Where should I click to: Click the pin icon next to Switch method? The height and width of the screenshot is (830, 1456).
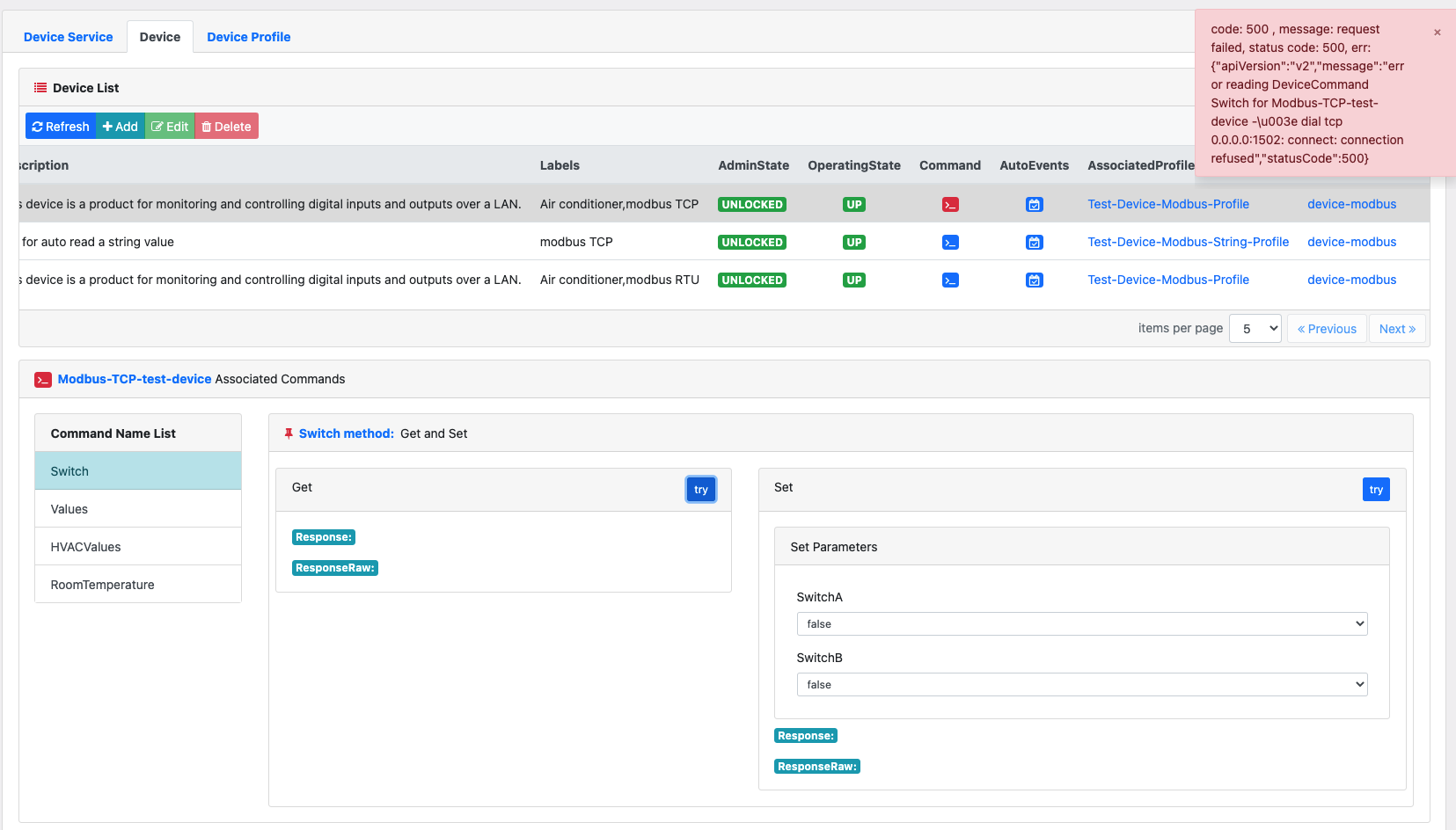point(289,433)
